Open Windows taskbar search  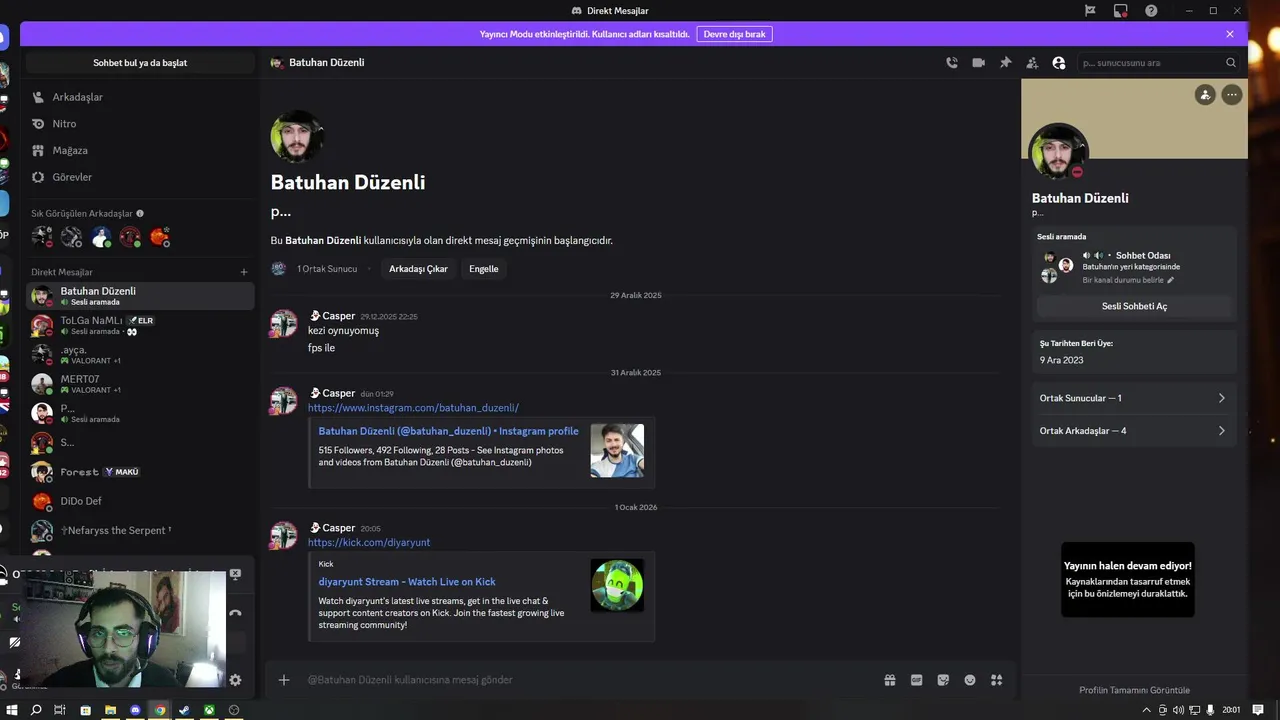(x=36, y=710)
